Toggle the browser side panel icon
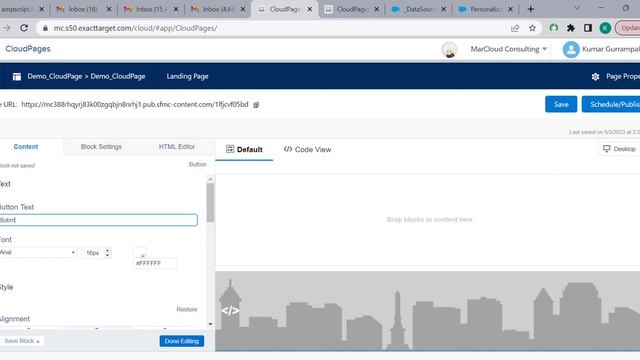The height and width of the screenshot is (360, 640). pos(588,28)
